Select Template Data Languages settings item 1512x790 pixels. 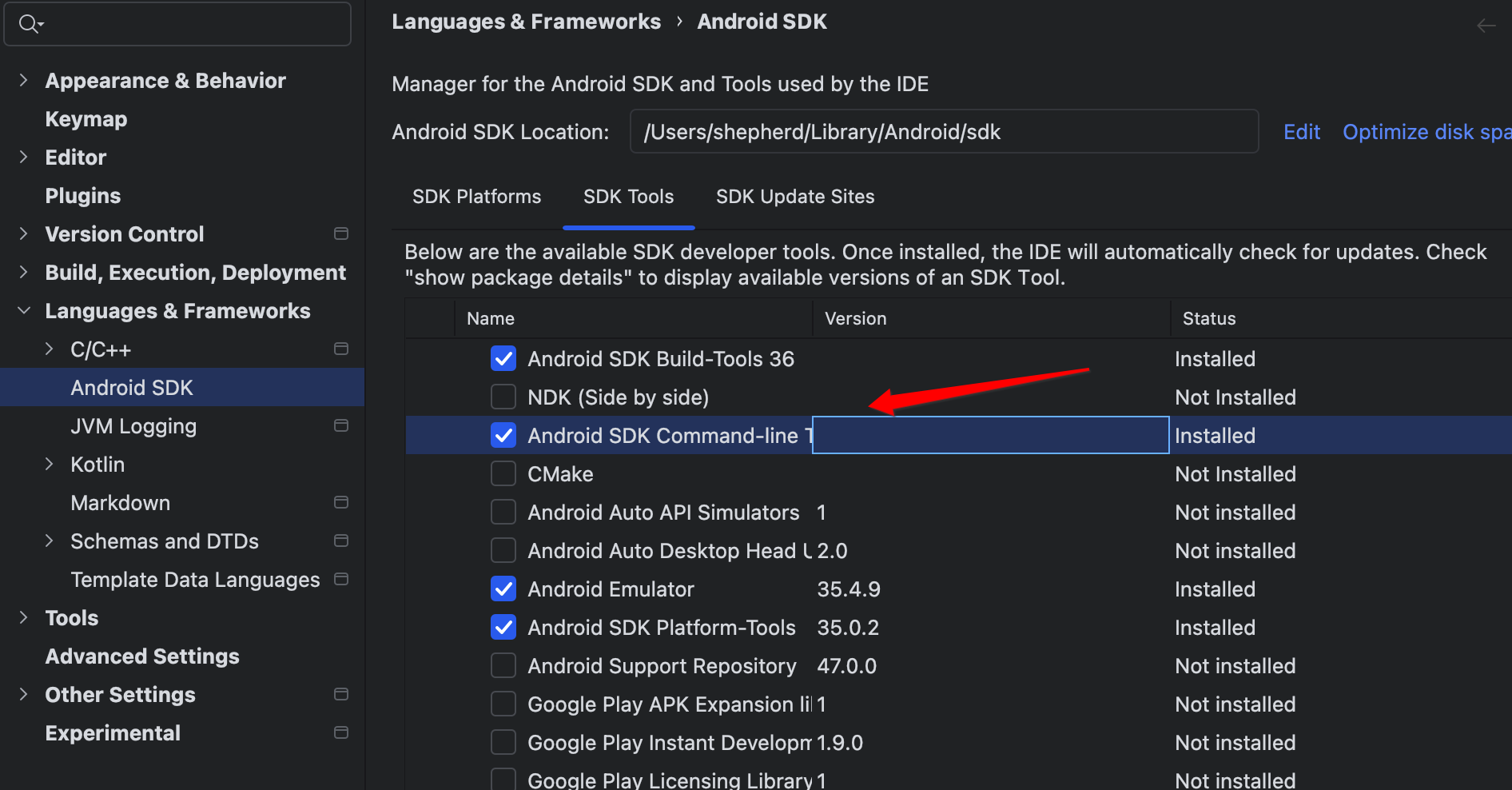coord(195,580)
